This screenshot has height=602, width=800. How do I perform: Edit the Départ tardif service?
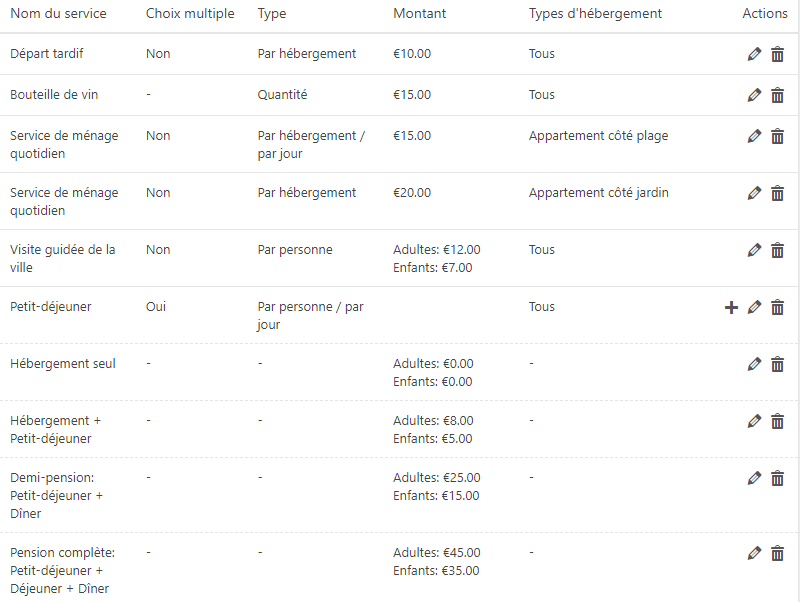pos(754,54)
